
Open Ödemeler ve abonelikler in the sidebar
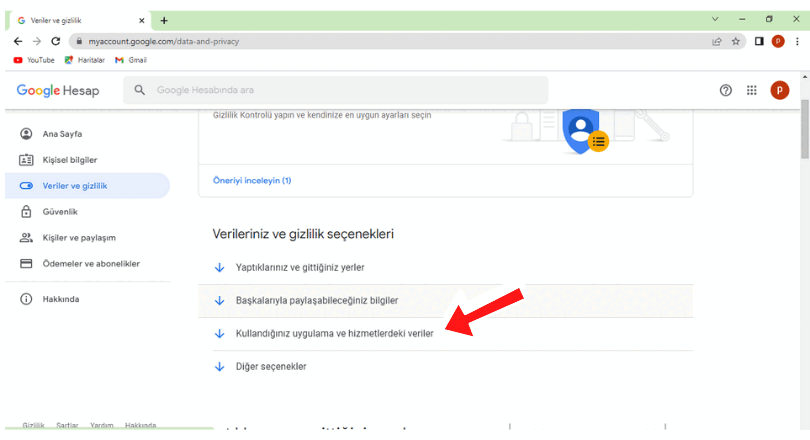click(87, 263)
